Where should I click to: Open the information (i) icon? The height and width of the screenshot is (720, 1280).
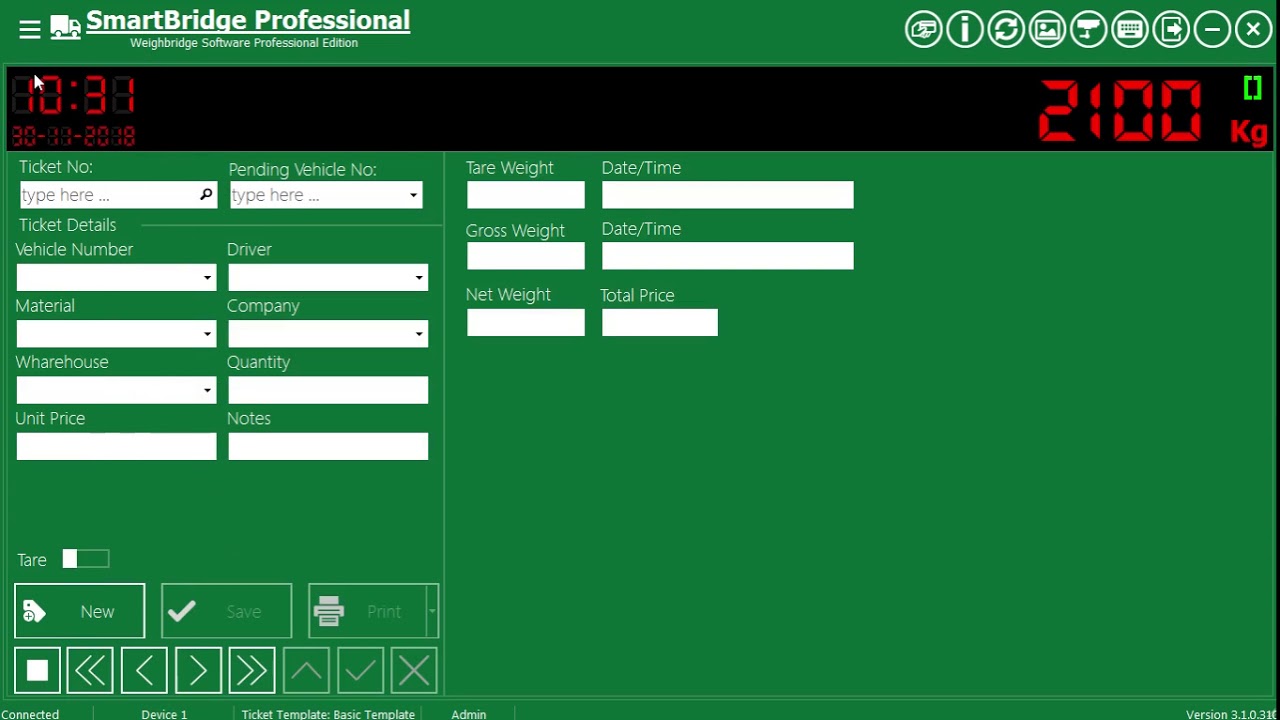(965, 30)
